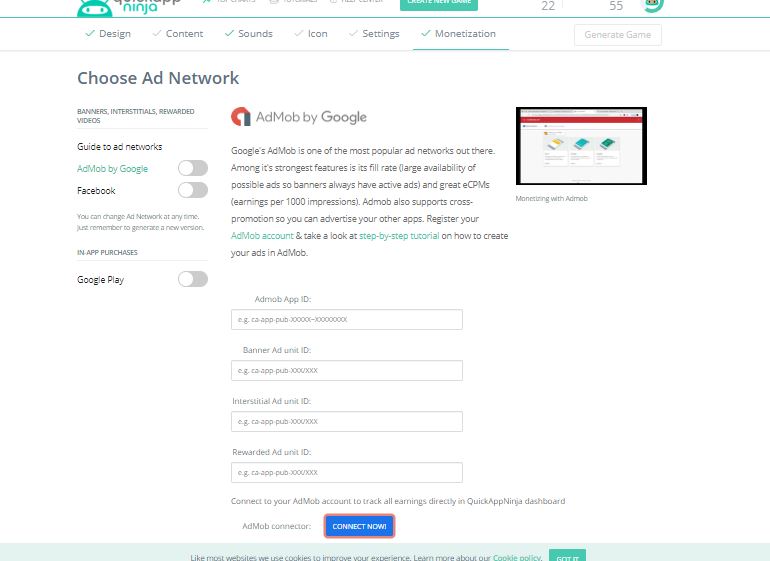
Task: Focus the Banner Ad unit ID field
Action: 347,370
